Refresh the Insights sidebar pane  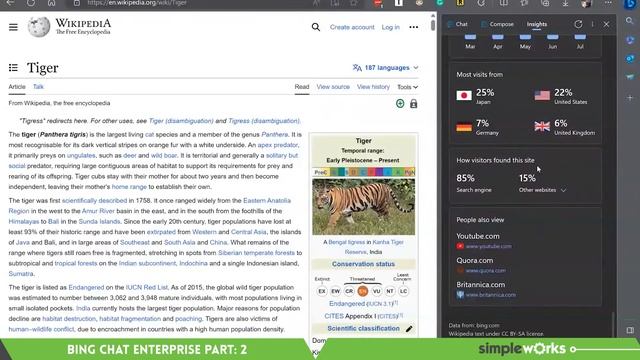point(578,24)
